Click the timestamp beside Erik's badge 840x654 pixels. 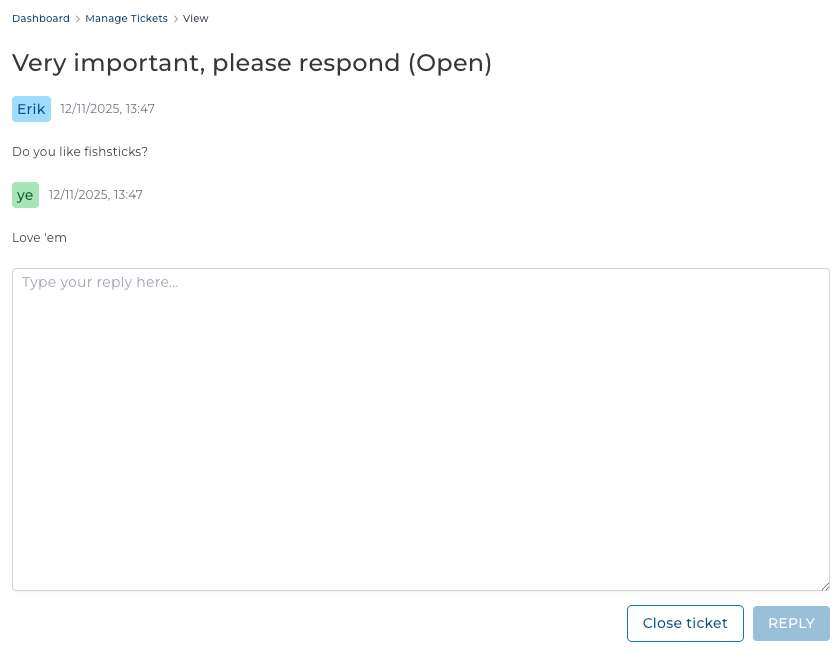pyautogui.click(x=107, y=109)
